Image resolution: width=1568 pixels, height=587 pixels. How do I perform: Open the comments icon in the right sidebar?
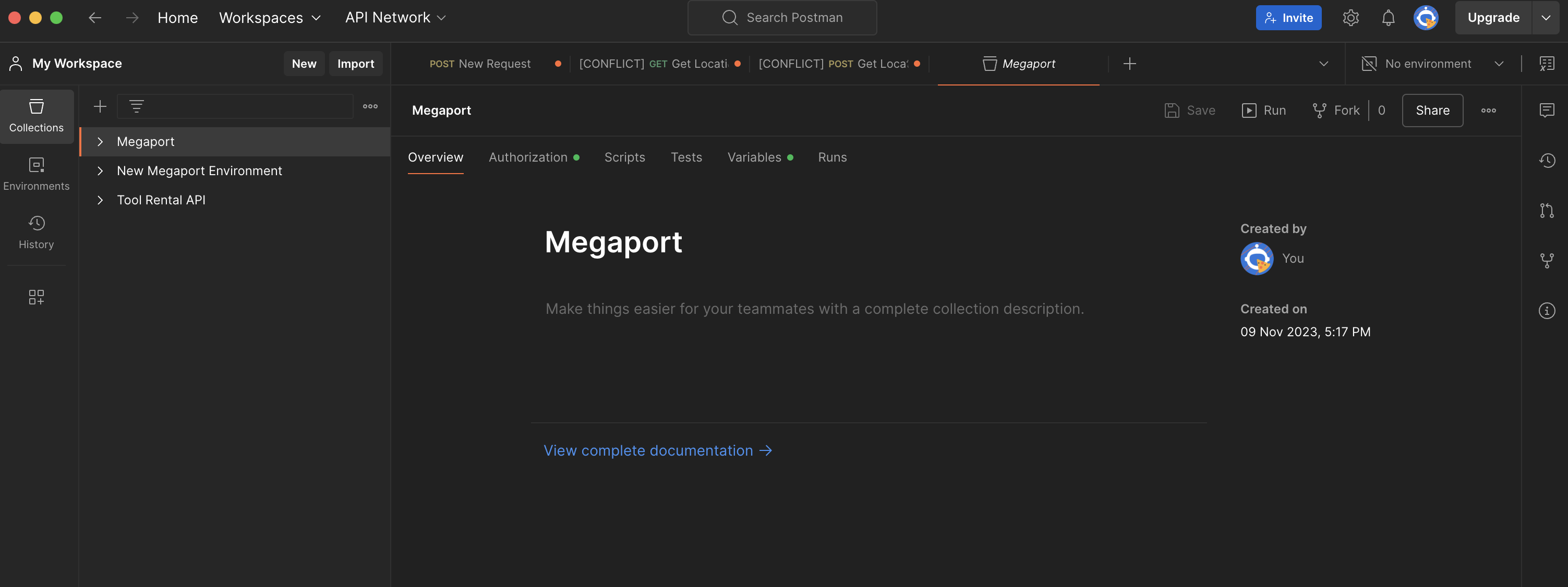click(x=1546, y=110)
